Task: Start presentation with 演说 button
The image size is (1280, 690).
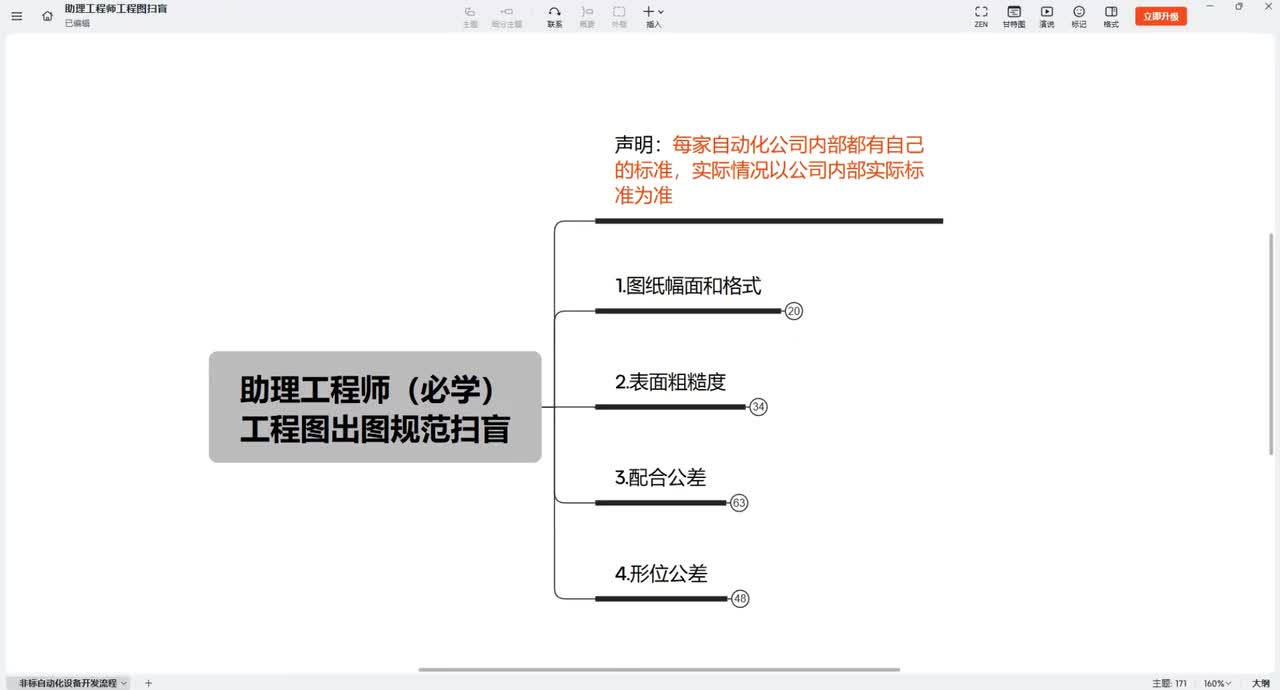Action: [1047, 16]
